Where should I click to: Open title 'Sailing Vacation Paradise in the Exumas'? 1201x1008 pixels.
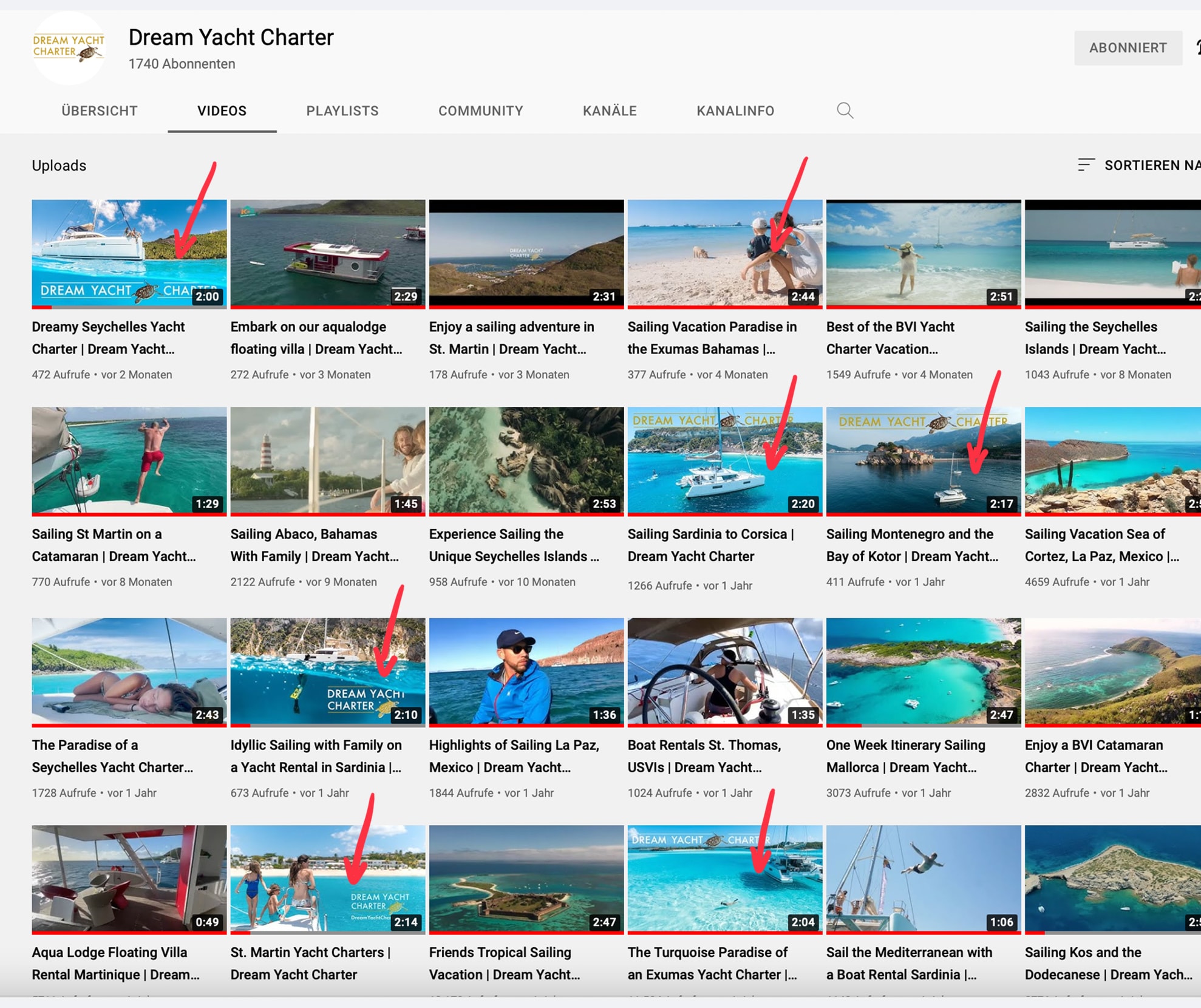click(712, 338)
